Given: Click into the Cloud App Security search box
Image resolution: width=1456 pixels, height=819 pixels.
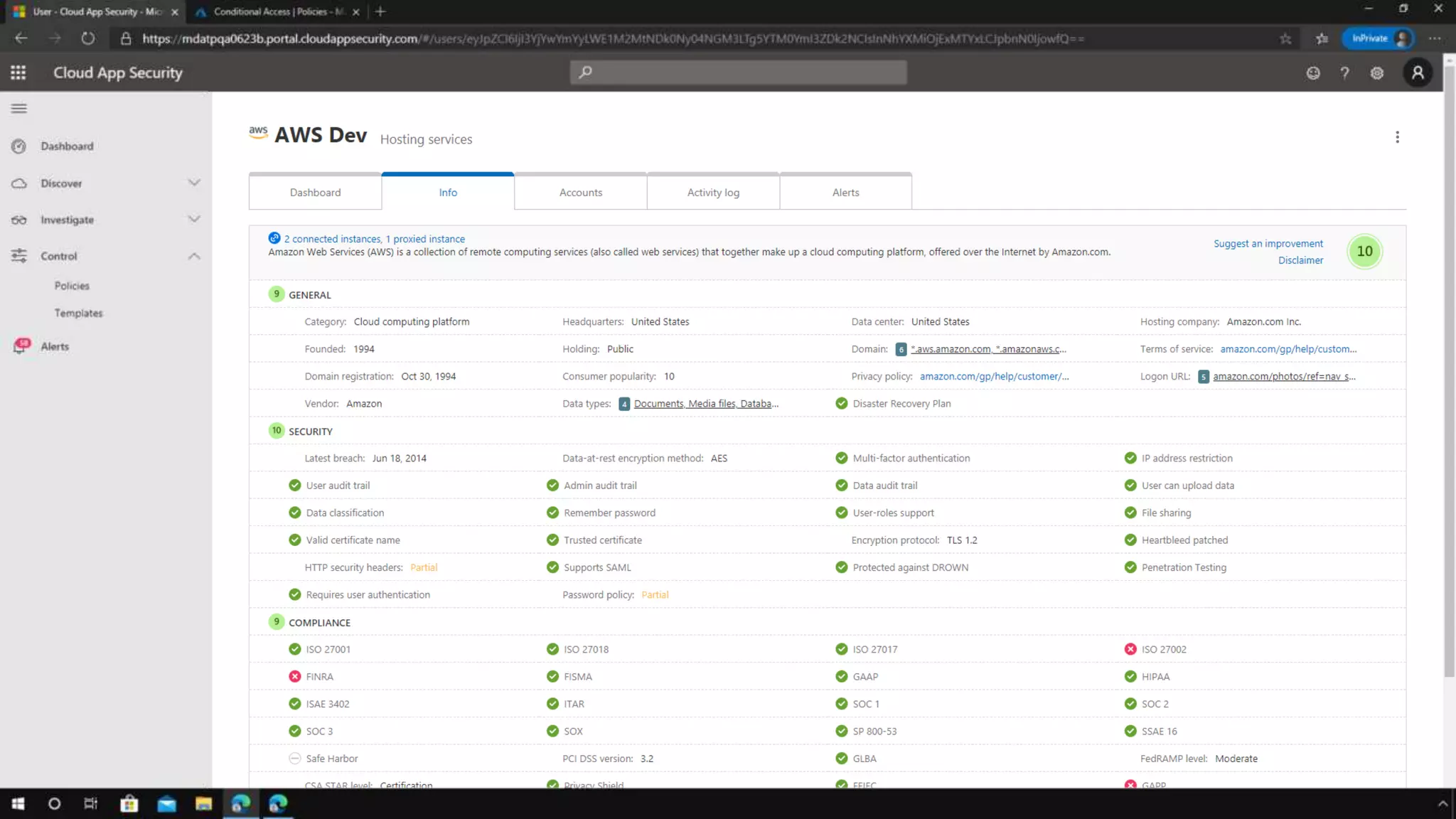Looking at the screenshot, I should coord(738,72).
